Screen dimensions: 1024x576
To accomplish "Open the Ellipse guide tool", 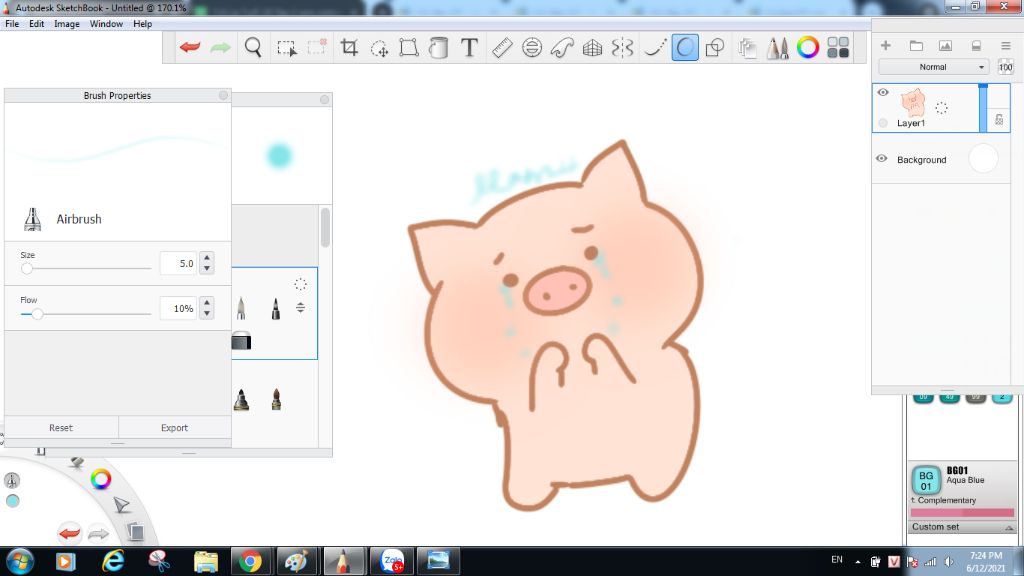I will (x=532, y=48).
